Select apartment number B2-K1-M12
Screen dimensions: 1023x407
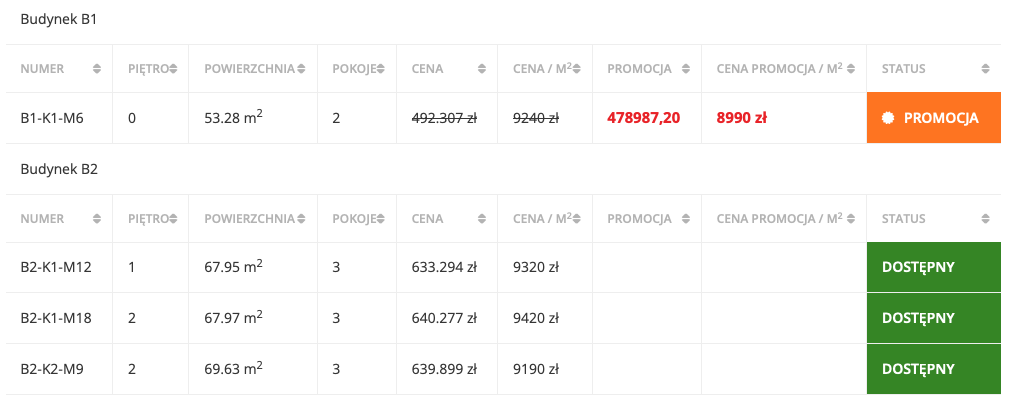(x=55, y=267)
